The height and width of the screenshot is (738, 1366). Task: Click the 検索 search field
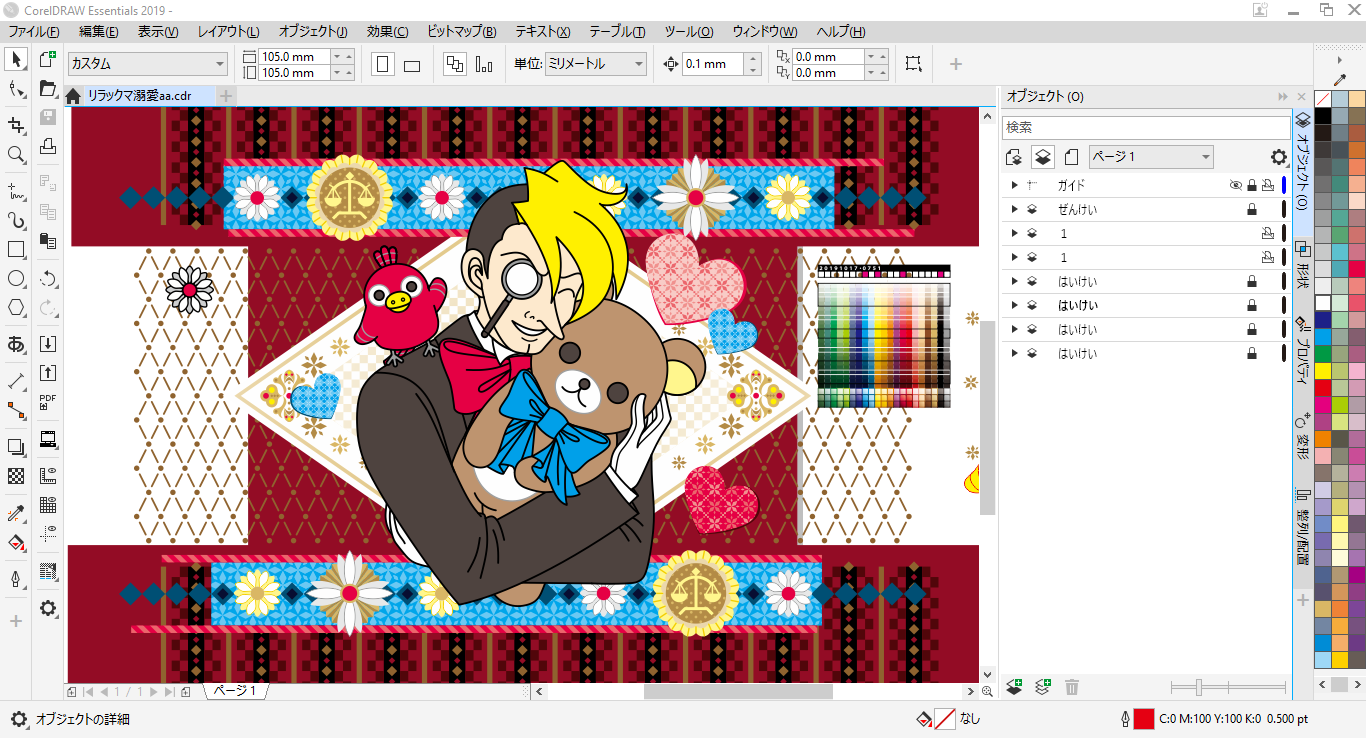(x=1146, y=128)
